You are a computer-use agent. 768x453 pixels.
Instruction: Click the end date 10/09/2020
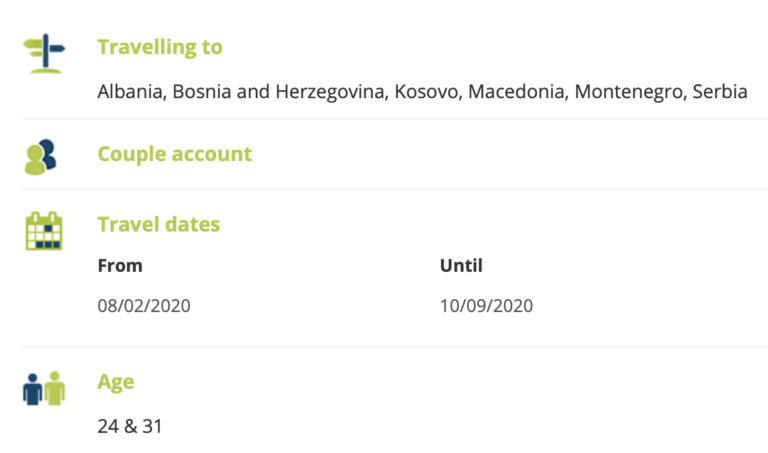tap(486, 305)
